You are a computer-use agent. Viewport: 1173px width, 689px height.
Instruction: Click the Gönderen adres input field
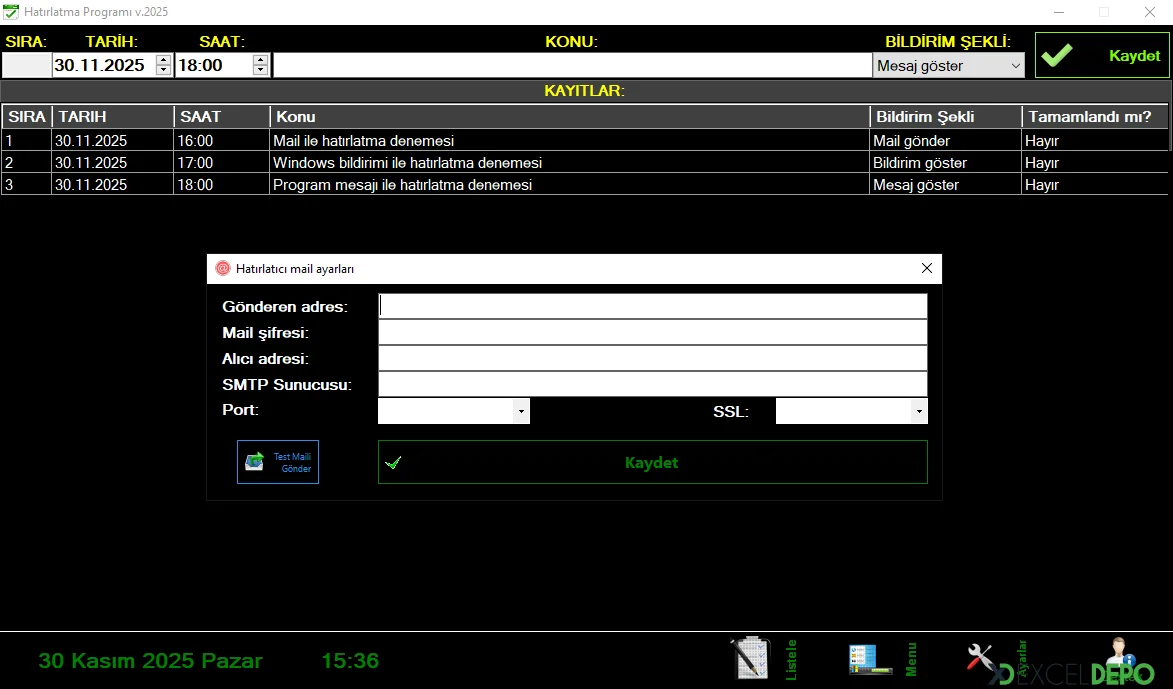(x=652, y=306)
